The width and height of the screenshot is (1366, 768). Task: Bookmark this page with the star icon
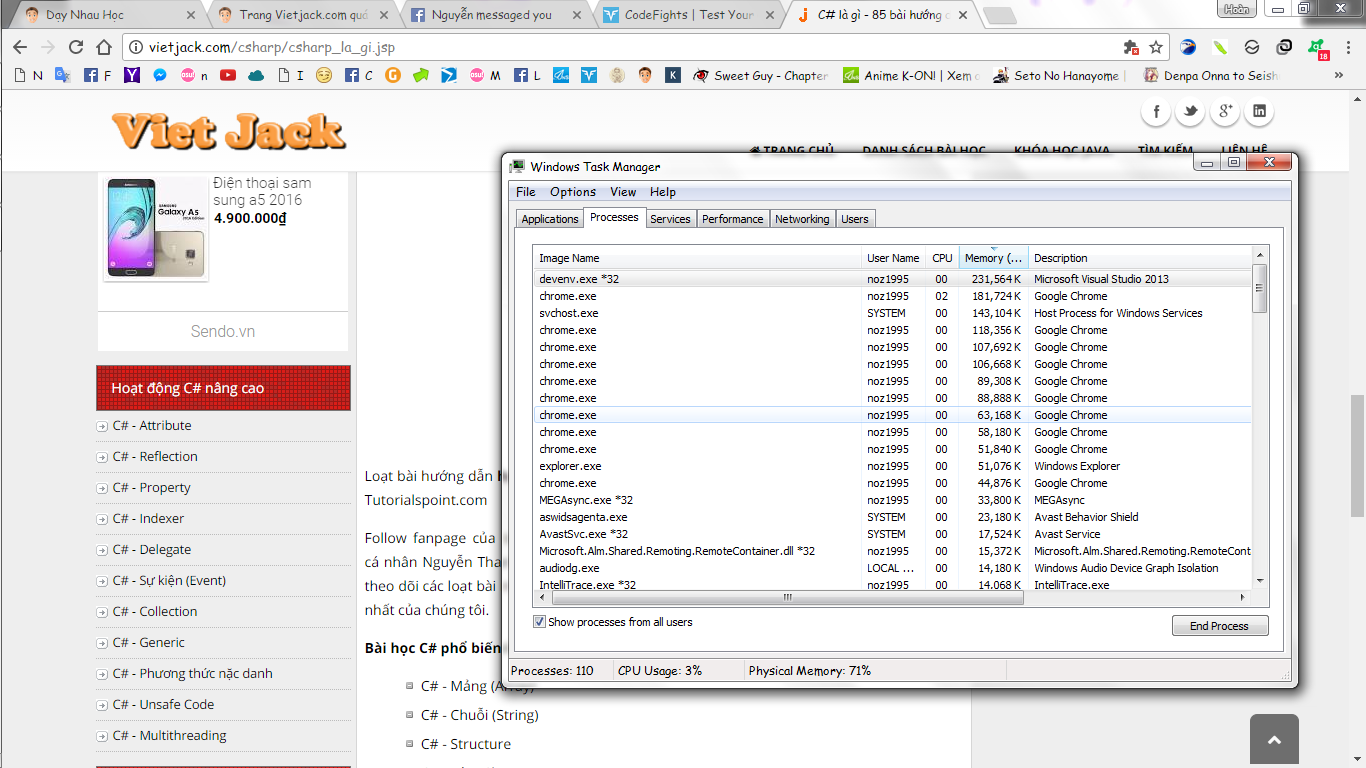1156,47
